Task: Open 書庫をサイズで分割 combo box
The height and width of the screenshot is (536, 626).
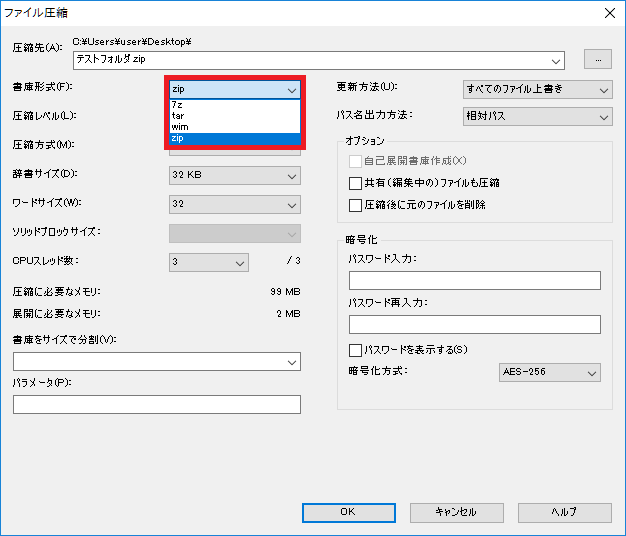Action: coord(156,362)
